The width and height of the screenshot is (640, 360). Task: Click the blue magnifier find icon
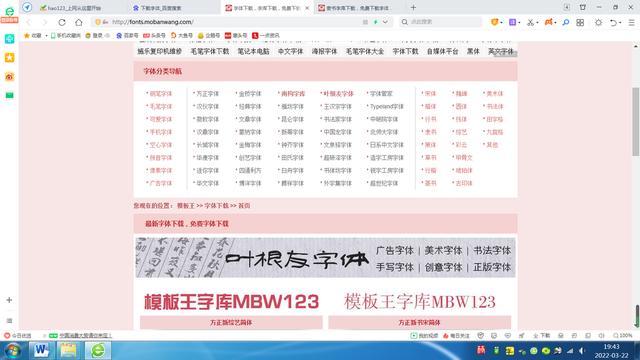click(566, 22)
